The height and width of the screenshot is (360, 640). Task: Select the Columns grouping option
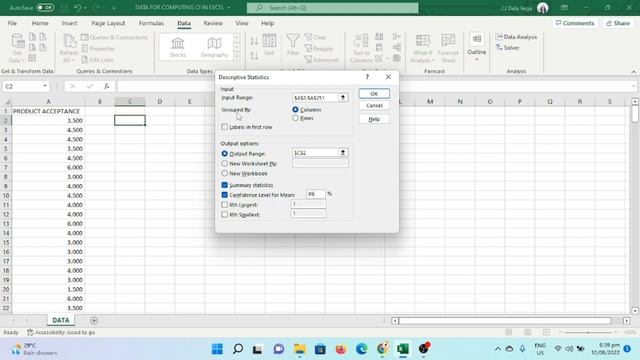click(x=295, y=110)
